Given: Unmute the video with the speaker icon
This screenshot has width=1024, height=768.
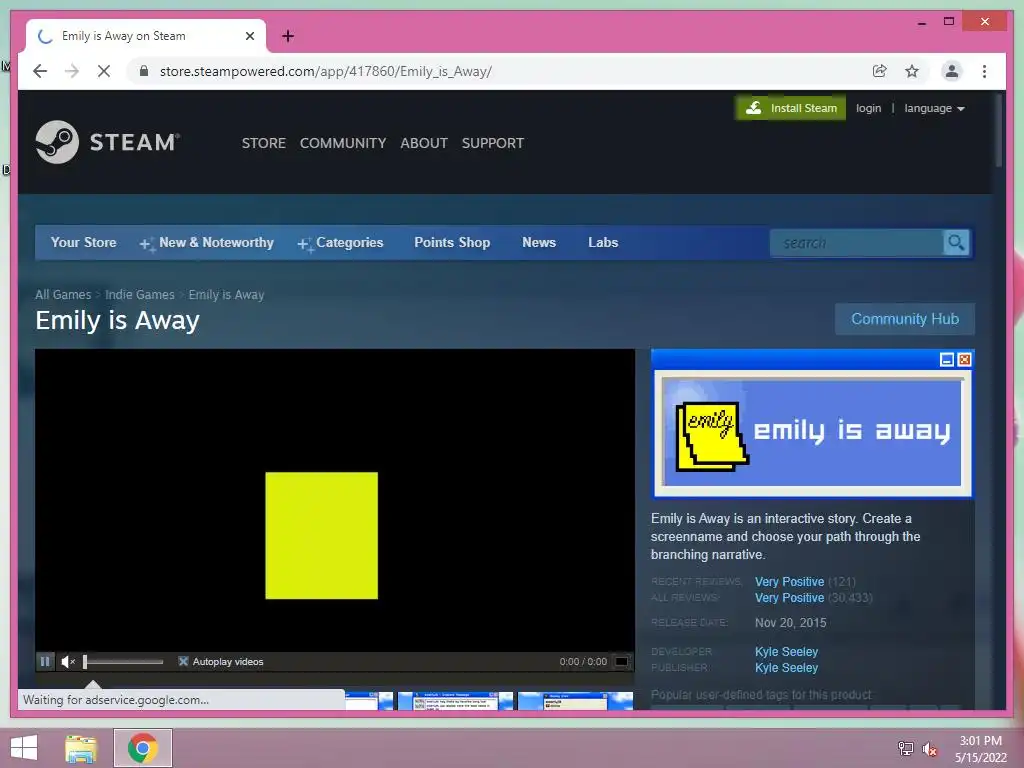Looking at the screenshot, I should tap(68, 662).
